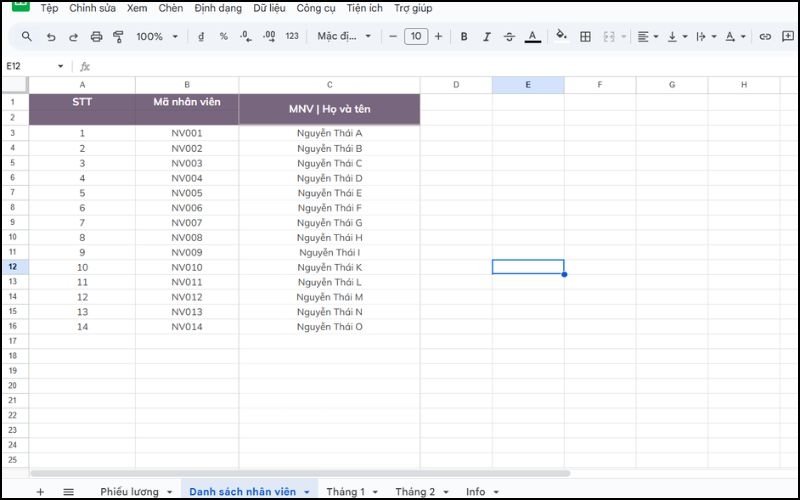Open the horizontal align dropdown
The height and width of the screenshot is (500, 800).
click(648, 37)
